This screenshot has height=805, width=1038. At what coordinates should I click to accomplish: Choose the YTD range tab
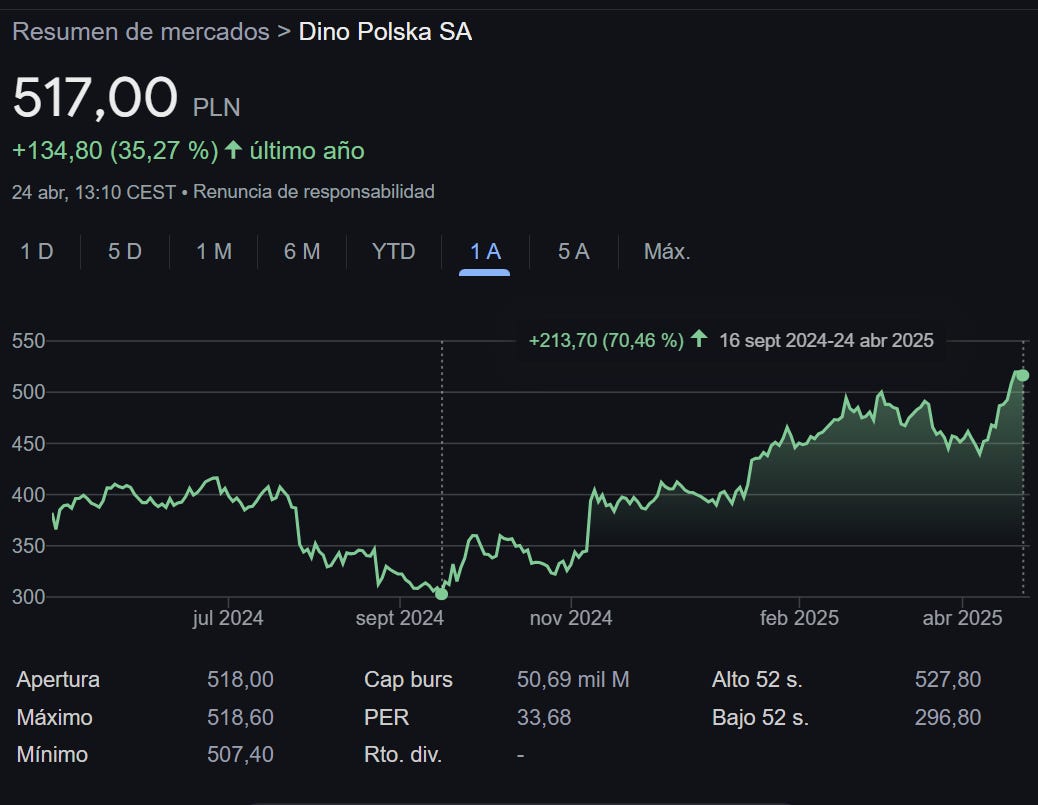click(393, 252)
